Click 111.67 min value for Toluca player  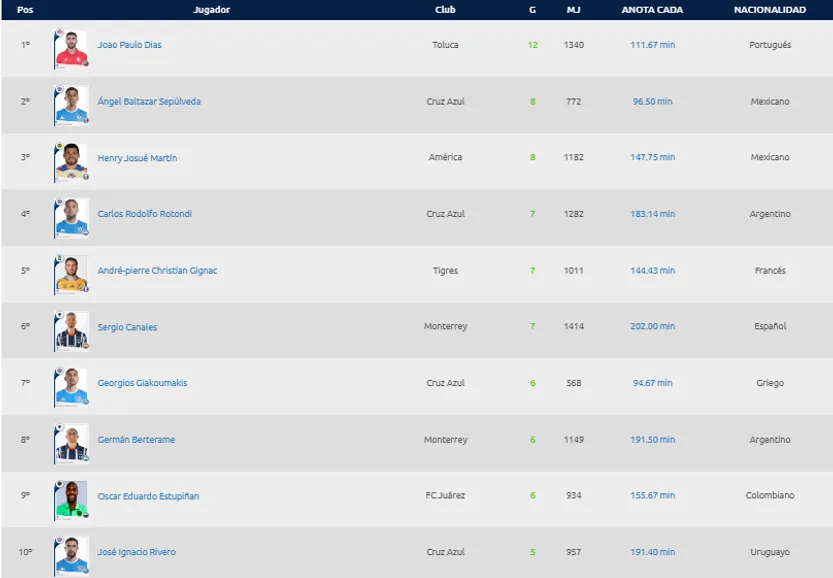pos(652,45)
